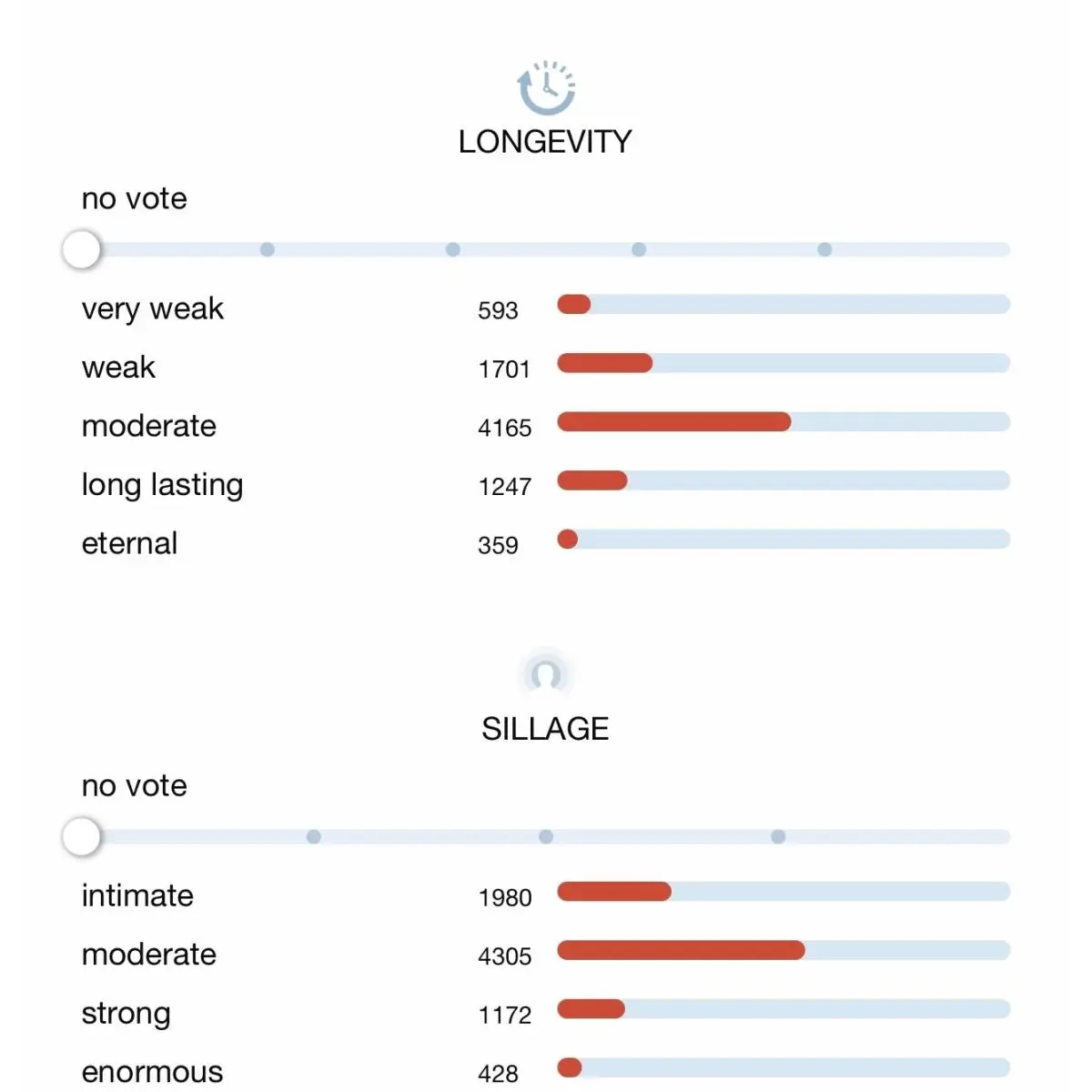Viewport: 1092px width, 1092px height.
Task: Click the longevity slider white handle
Action: [81, 249]
